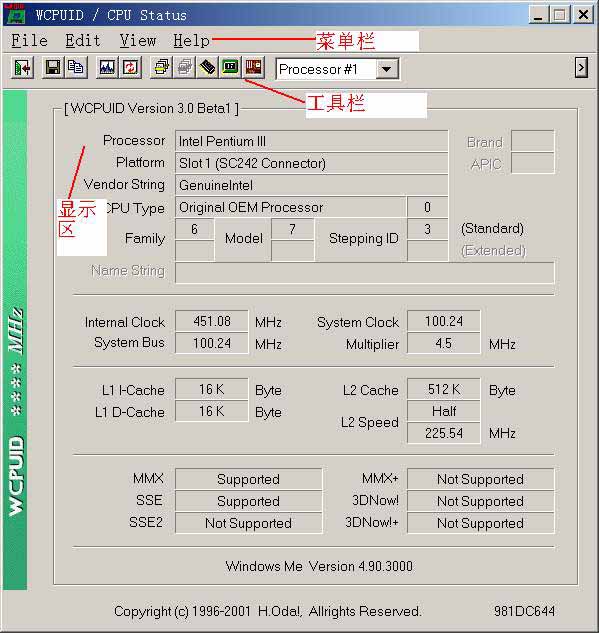Open the Processor #1 dropdown arrow
599x633 pixels.
(387, 69)
